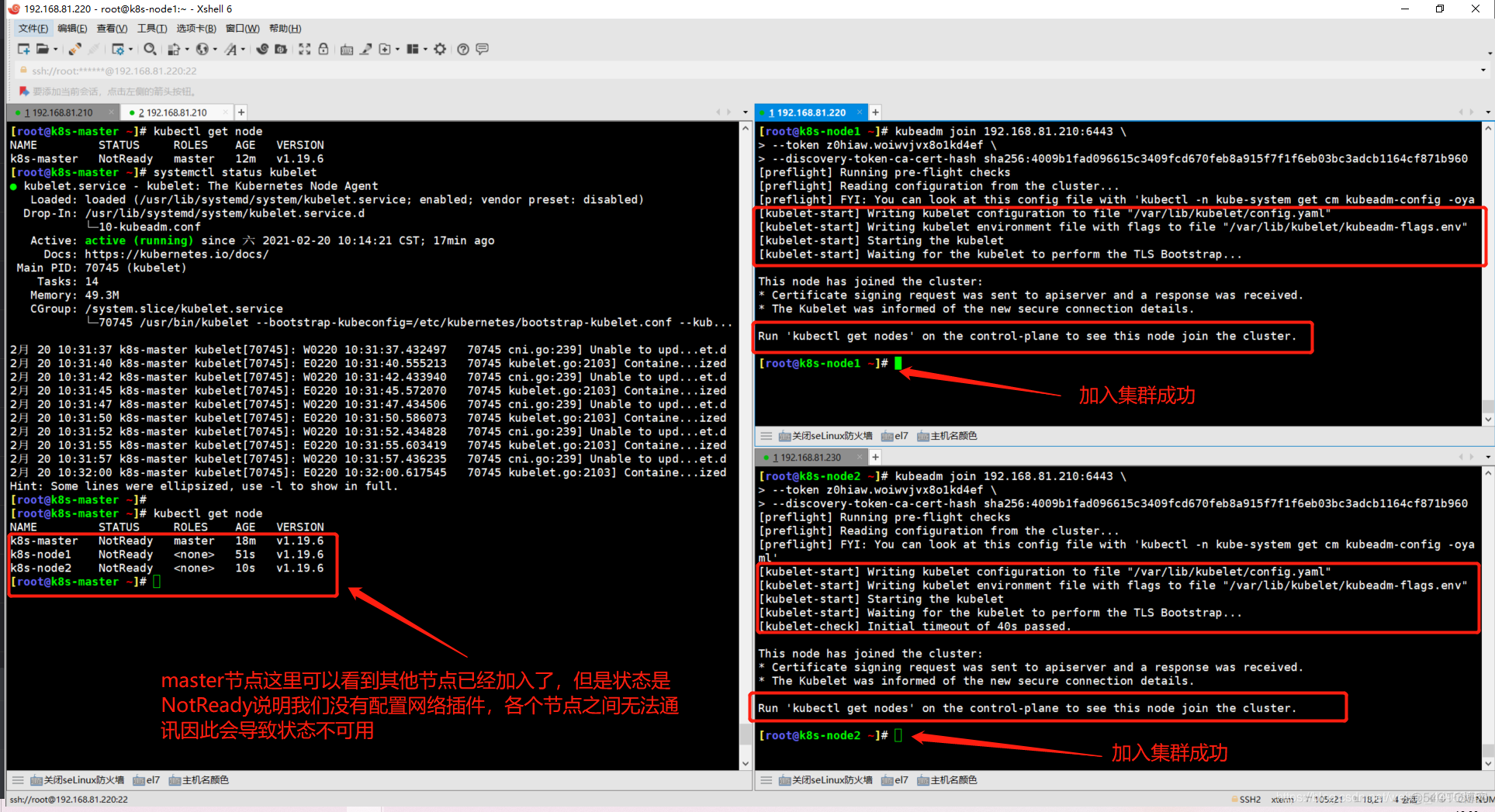Open quick command menu icon in node1 pane
This screenshot has height=812, width=1495.
pos(766,436)
